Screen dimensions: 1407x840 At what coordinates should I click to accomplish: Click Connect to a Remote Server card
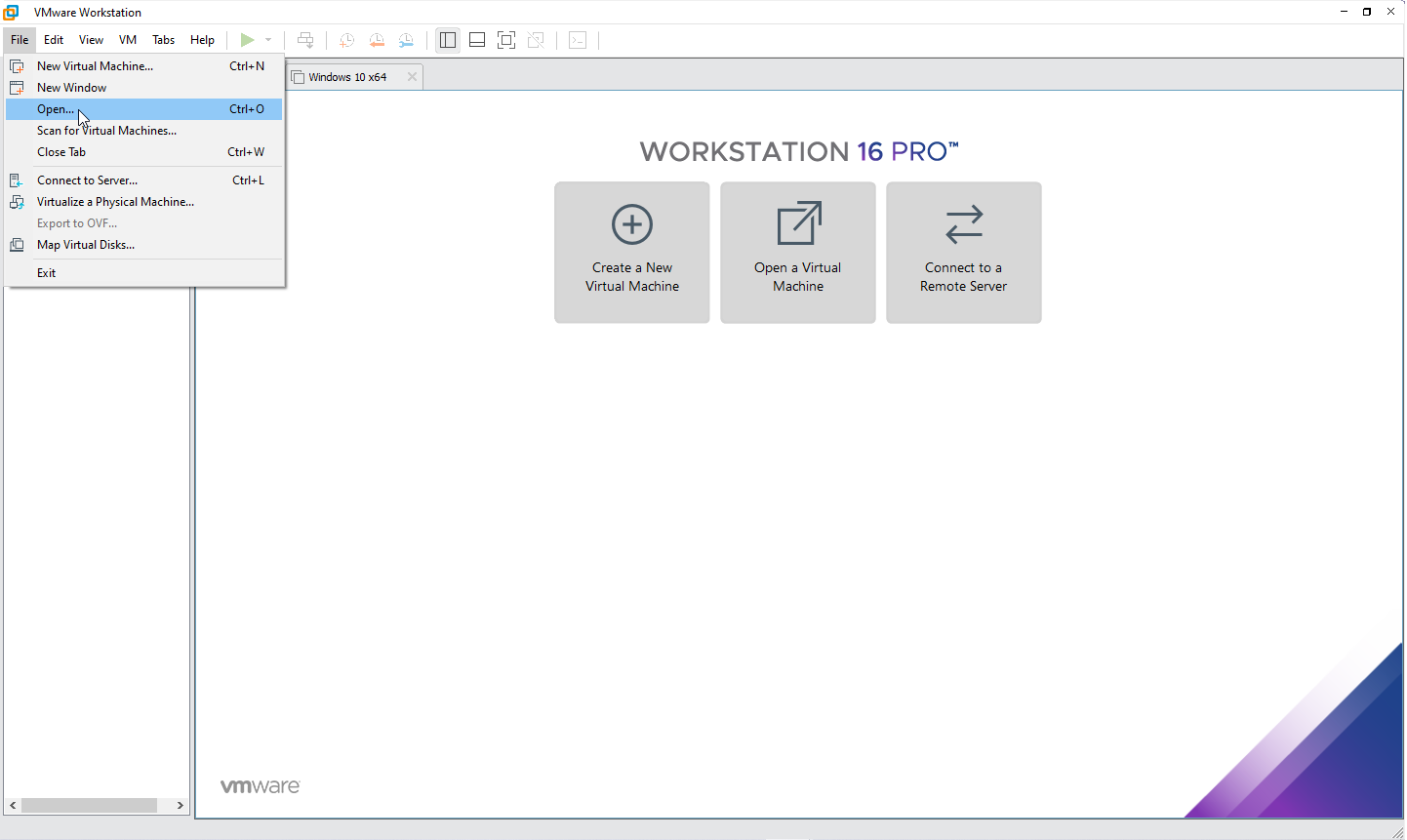tap(964, 253)
